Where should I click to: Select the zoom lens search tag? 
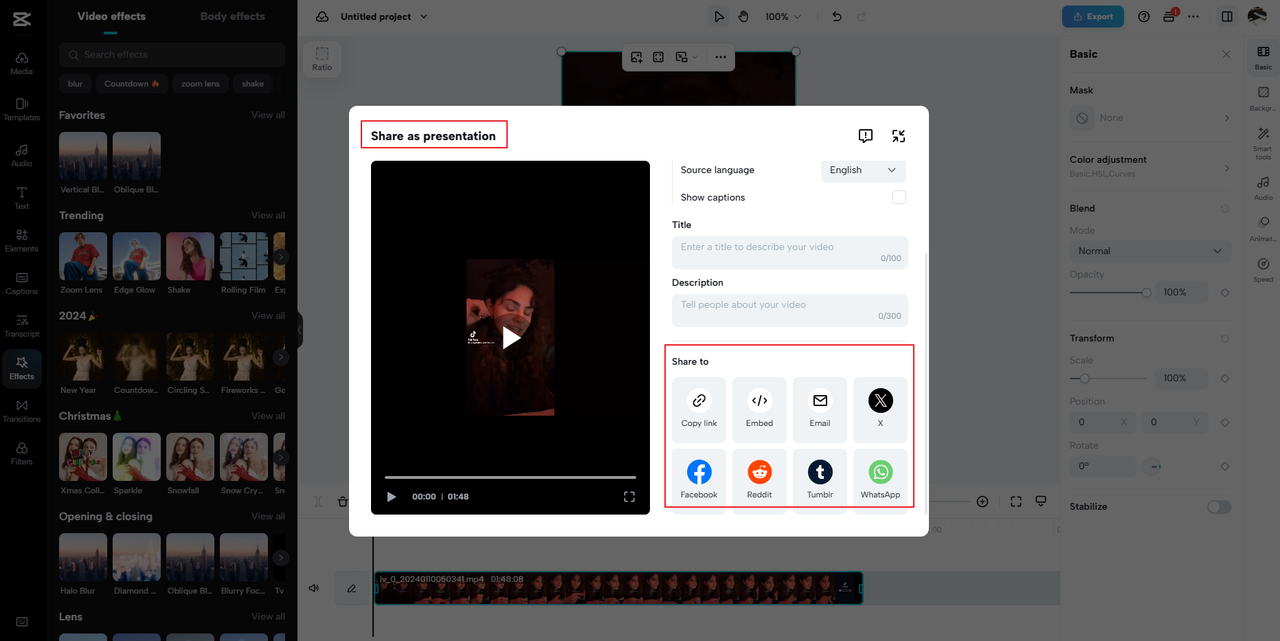[200, 84]
